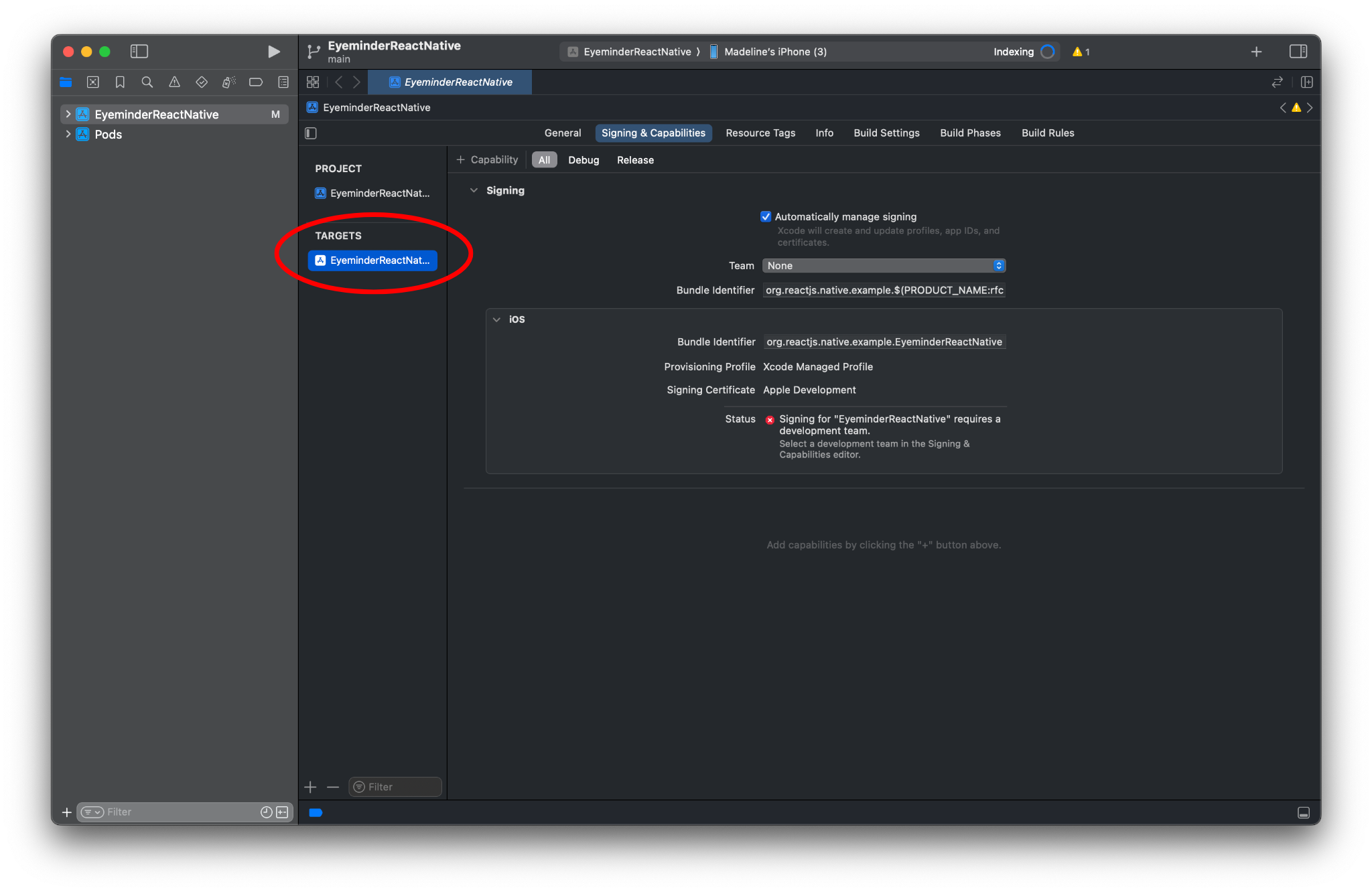The width and height of the screenshot is (1372, 892).
Task: Click the related items grid icon
Action: (x=313, y=82)
